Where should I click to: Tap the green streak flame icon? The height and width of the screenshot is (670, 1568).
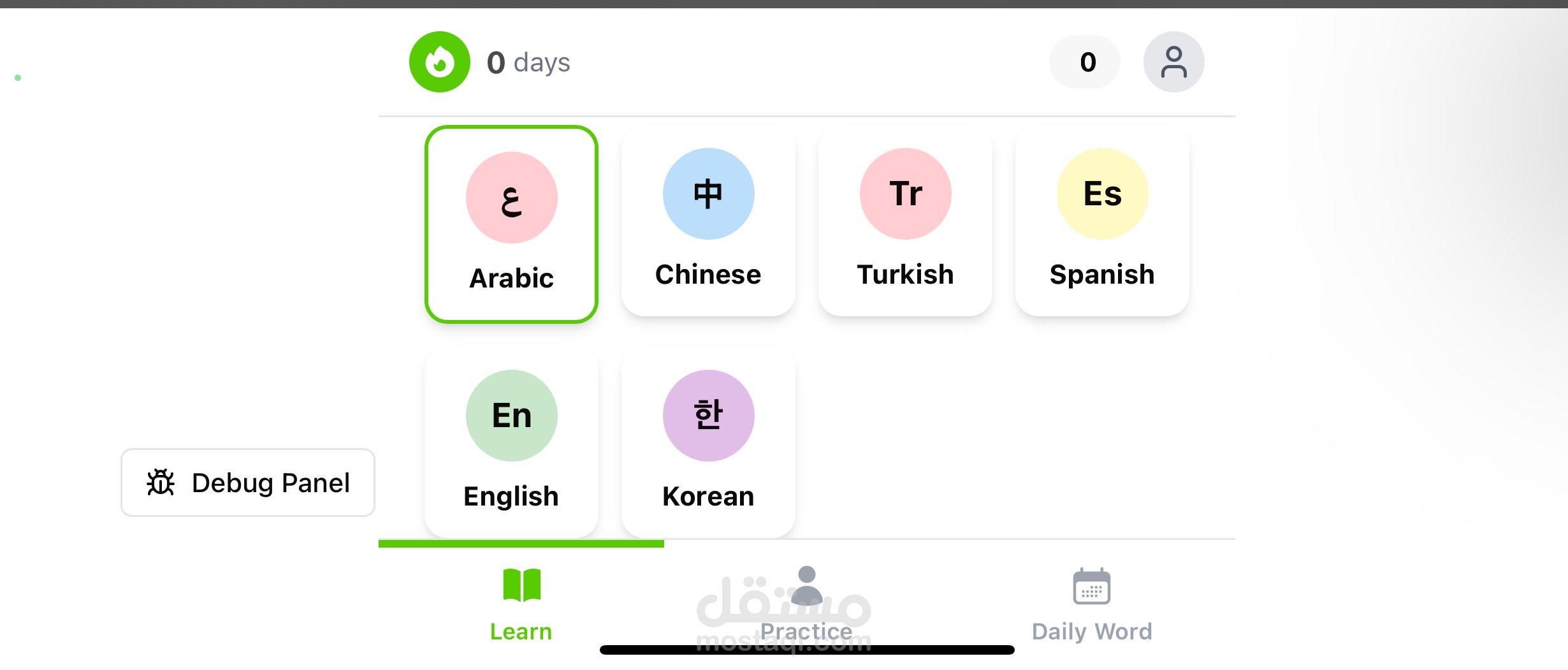point(439,62)
